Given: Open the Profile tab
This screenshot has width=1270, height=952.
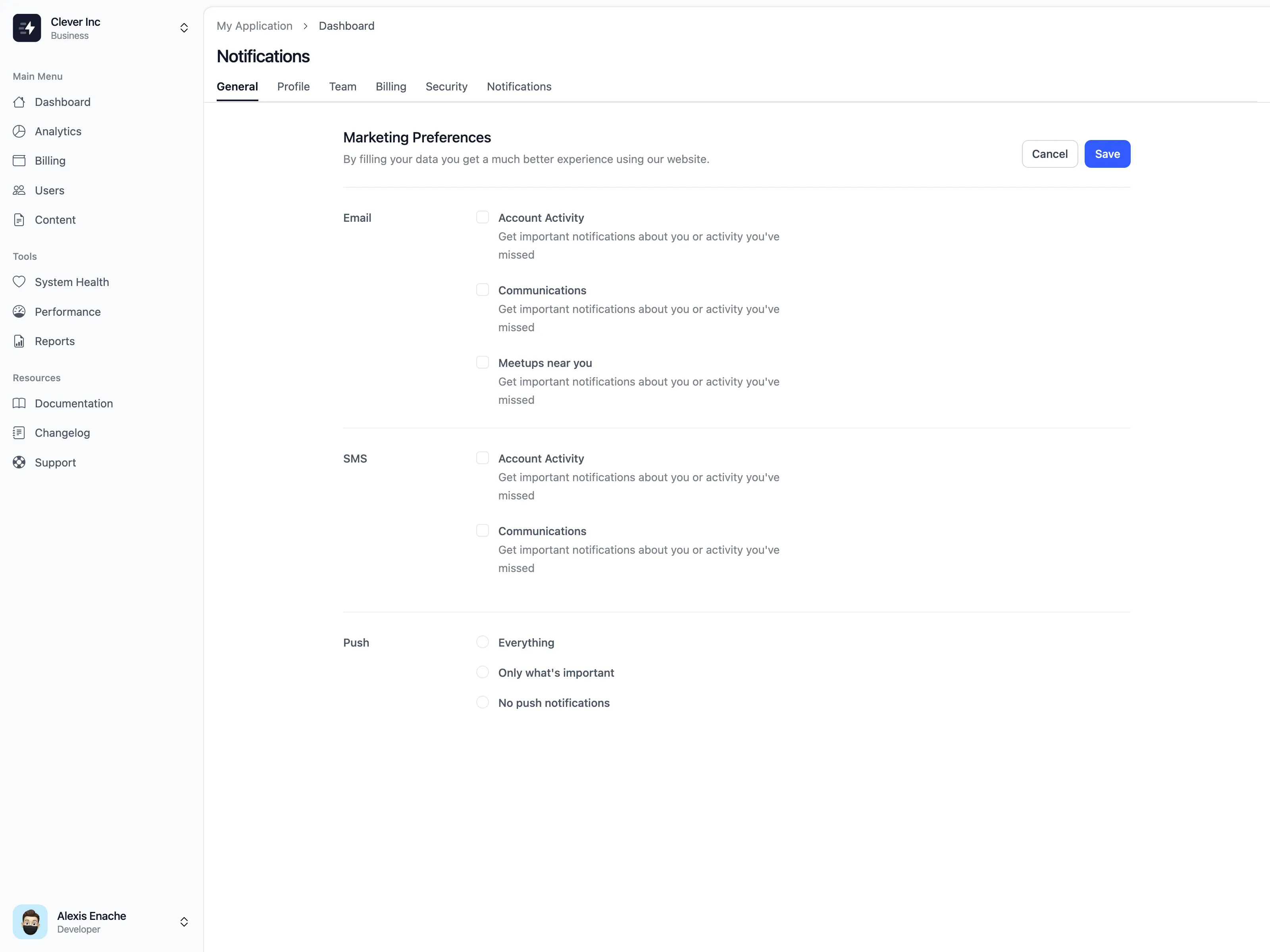Looking at the screenshot, I should pyautogui.click(x=293, y=86).
